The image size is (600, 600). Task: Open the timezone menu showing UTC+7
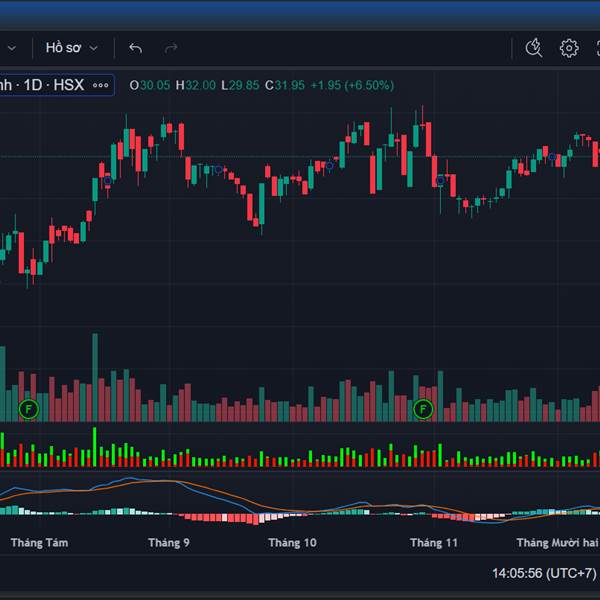(544, 573)
